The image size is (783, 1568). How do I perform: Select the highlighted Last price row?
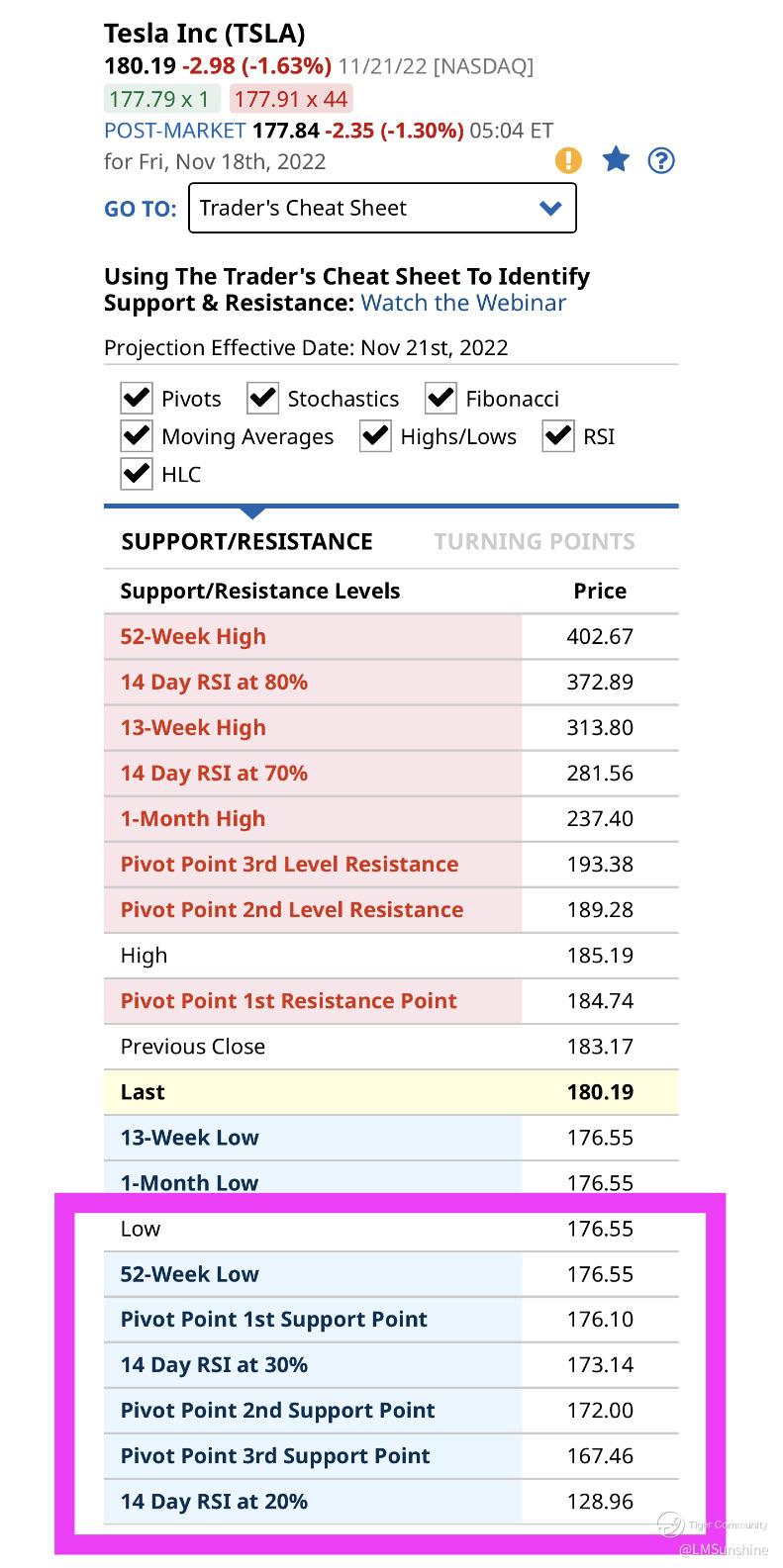pyautogui.click(x=391, y=1092)
